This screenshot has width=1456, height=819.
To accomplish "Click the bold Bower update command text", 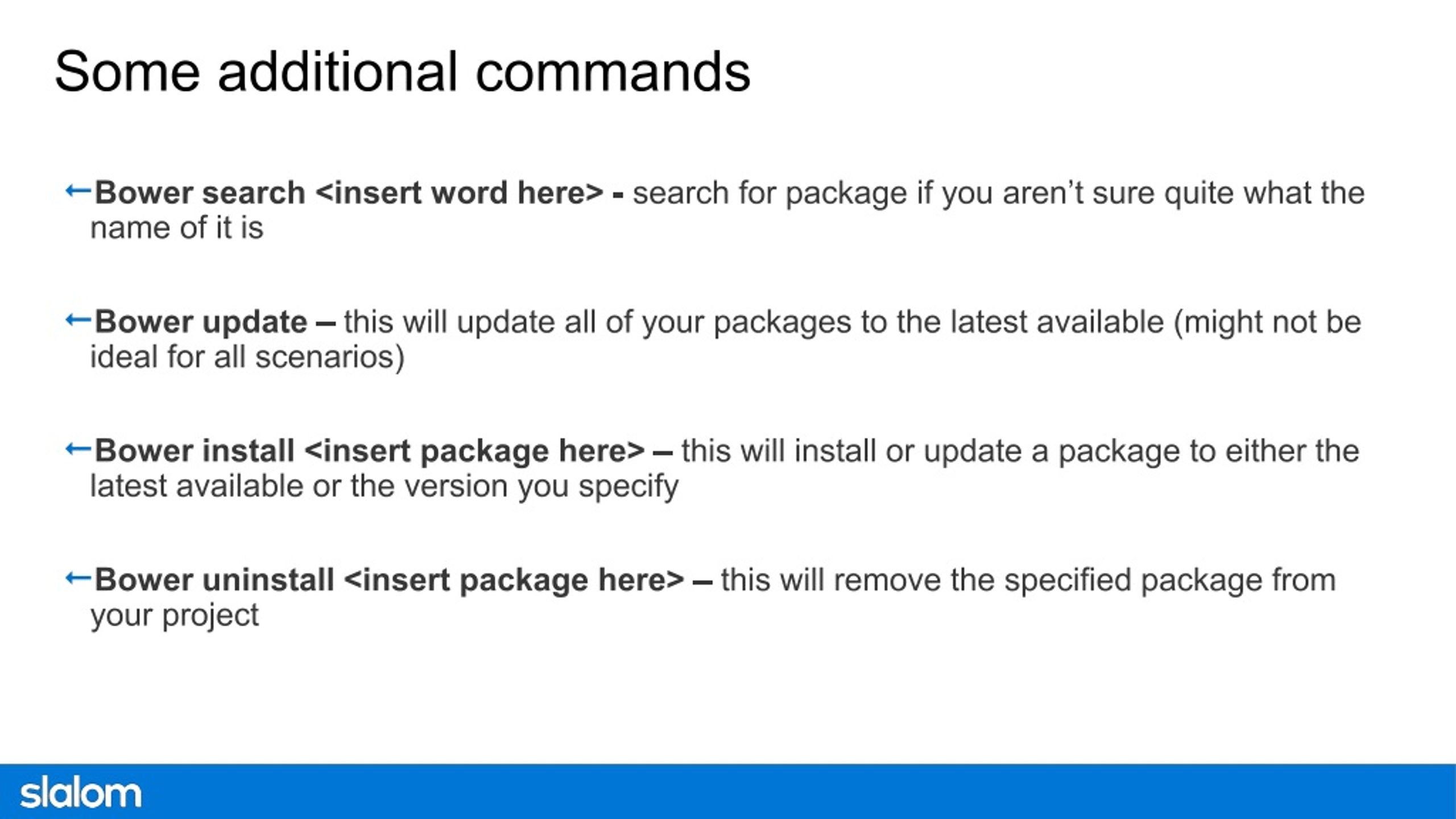I will (201, 322).
